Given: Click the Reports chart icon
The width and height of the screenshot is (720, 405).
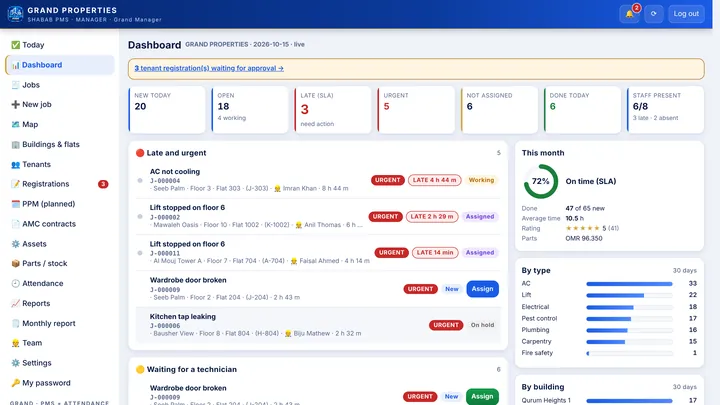Looking at the screenshot, I should point(16,304).
